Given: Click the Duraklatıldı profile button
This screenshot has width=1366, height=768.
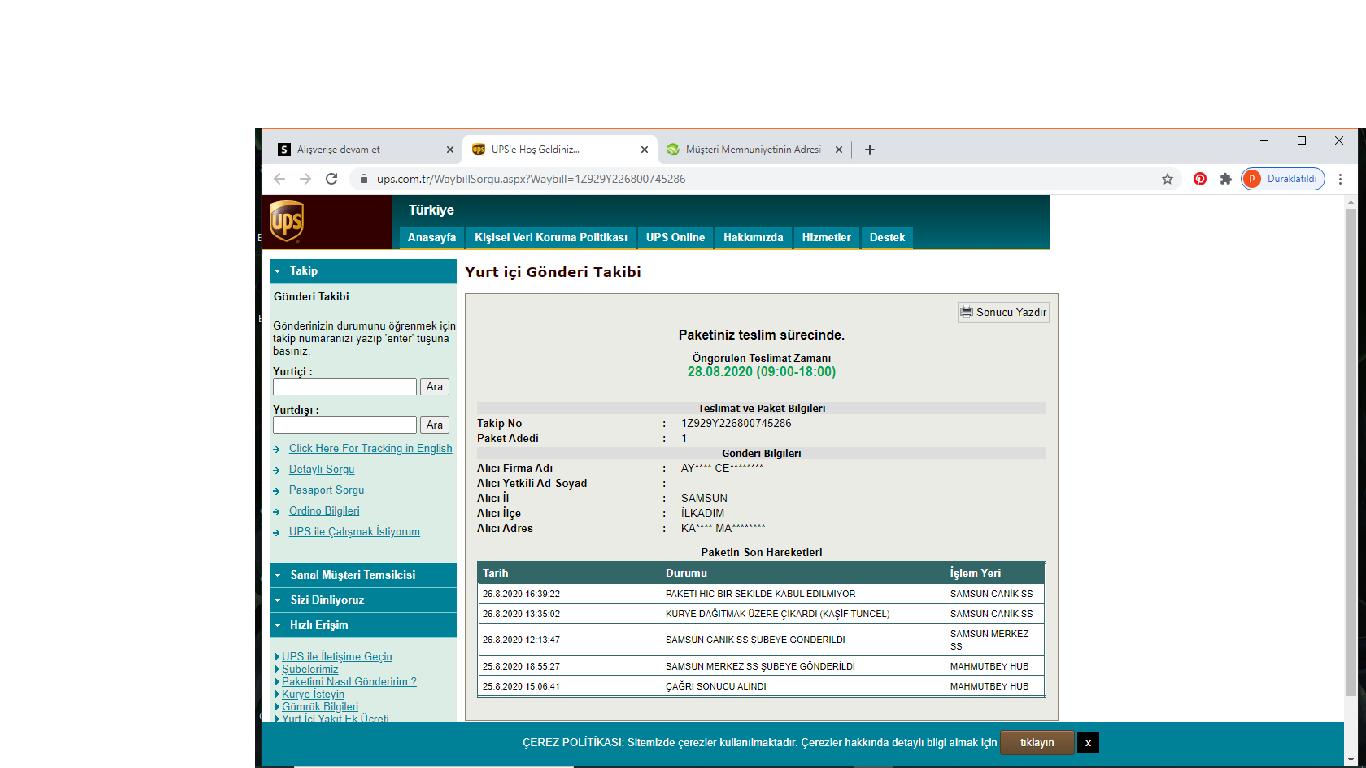Looking at the screenshot, I should coord(1283,179).
